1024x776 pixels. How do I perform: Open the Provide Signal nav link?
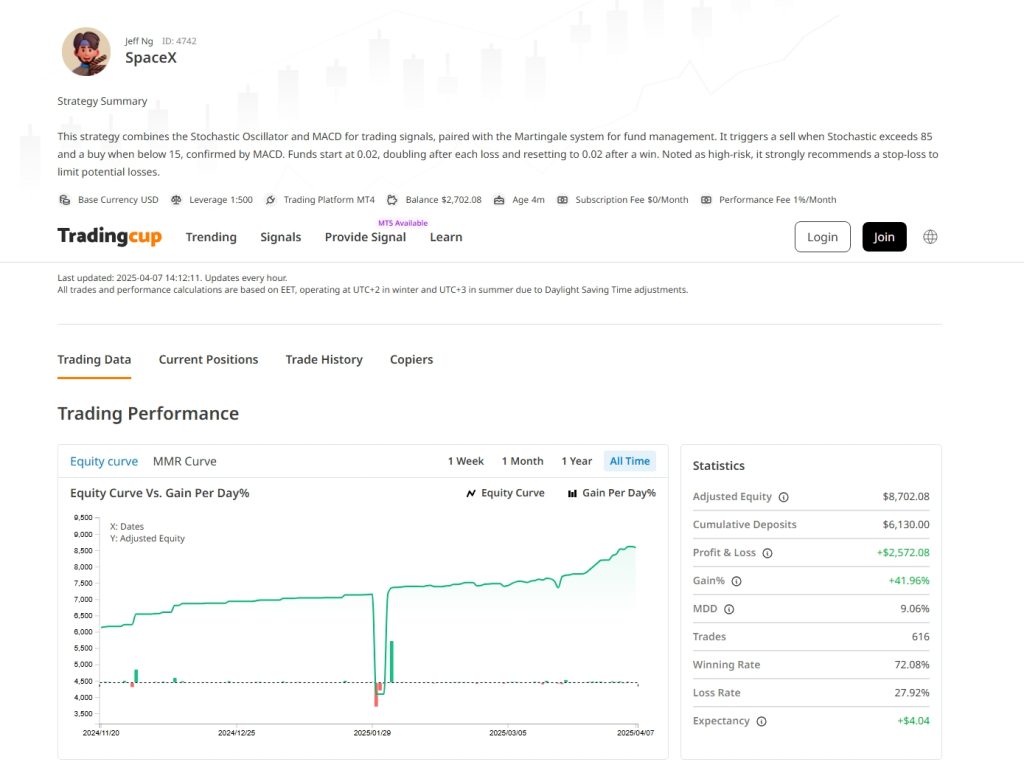(x=365, y=237)
